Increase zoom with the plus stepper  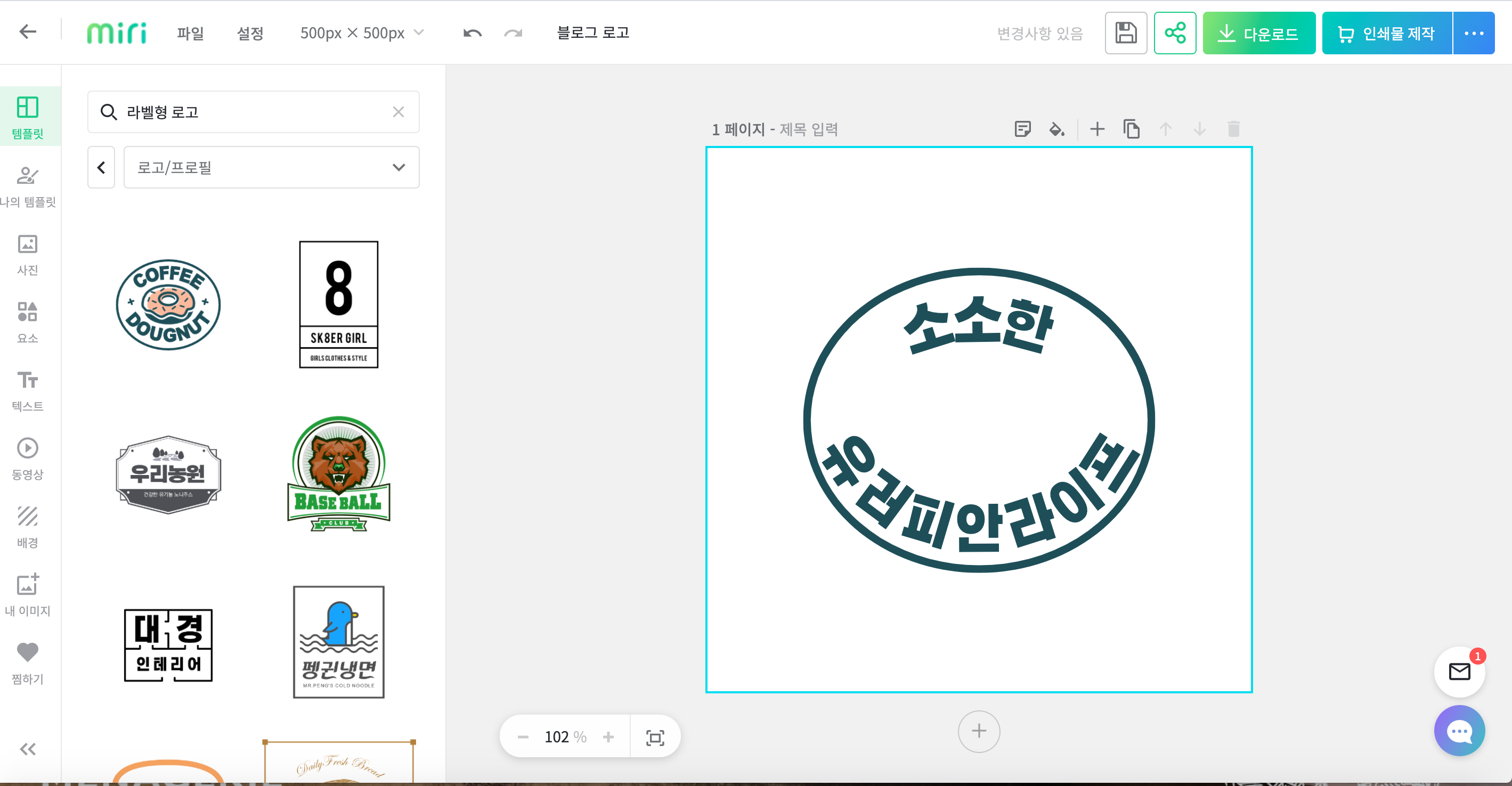(608, 736)
